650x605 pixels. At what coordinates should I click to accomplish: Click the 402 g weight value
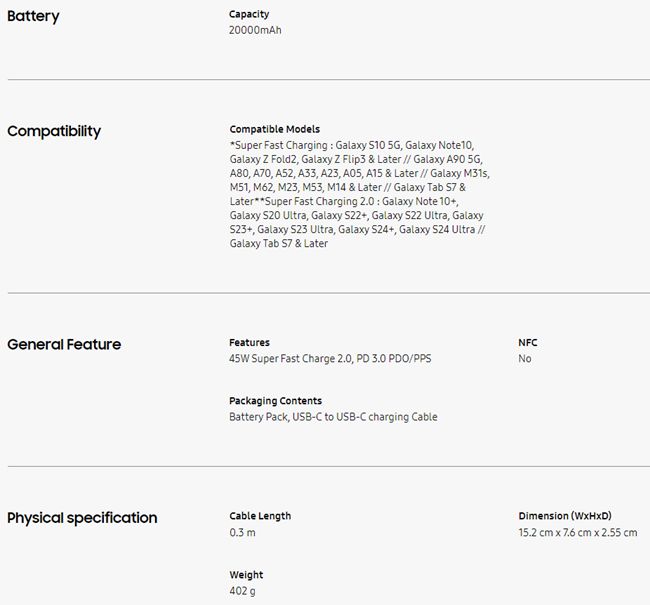pos(243,591)
